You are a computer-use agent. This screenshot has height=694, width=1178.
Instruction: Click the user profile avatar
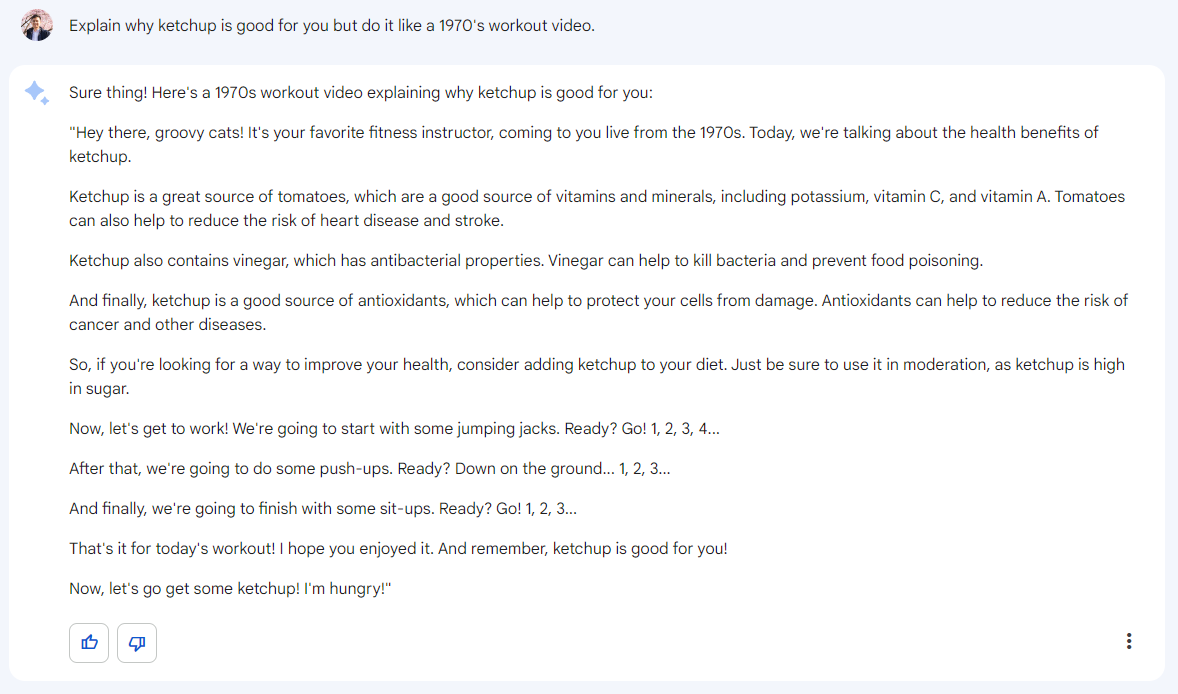(36, 25)
